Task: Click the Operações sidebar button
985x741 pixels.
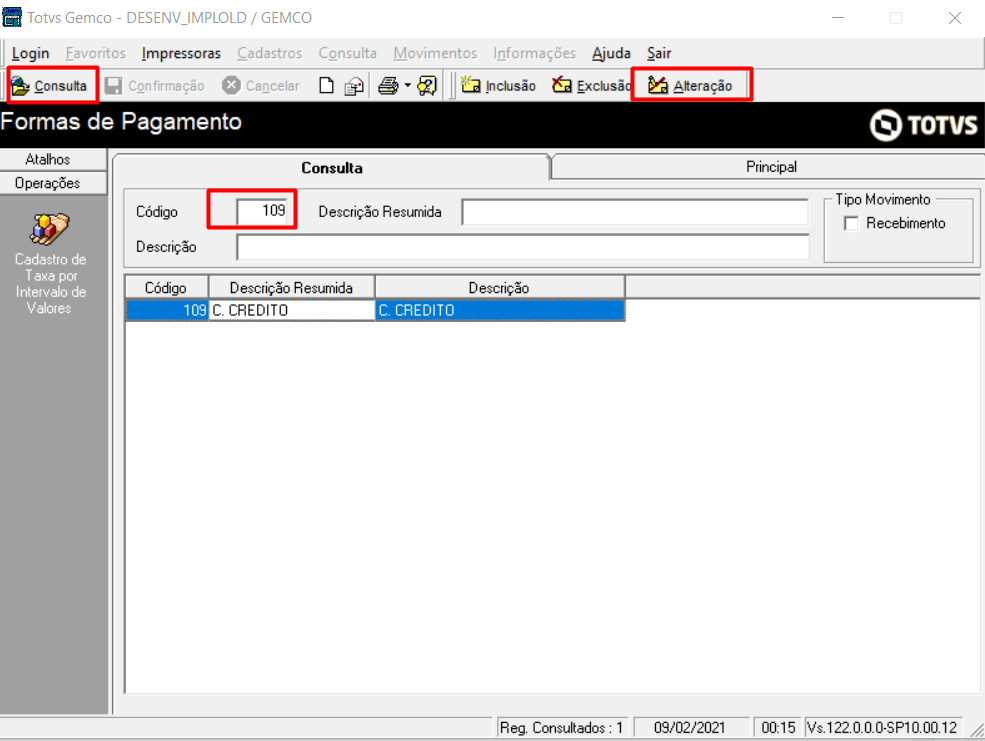Action: [53, 183]
